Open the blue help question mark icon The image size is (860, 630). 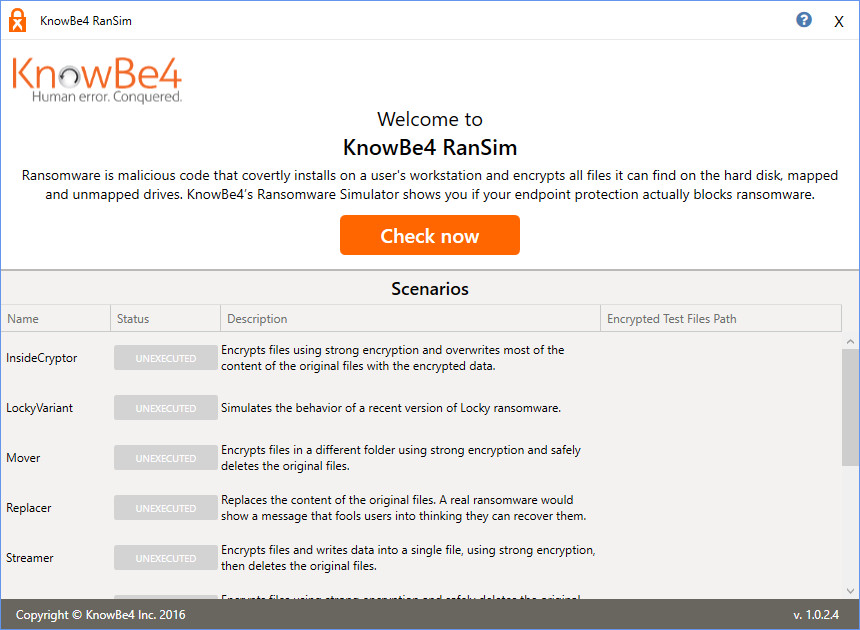[x=804, y=20]
